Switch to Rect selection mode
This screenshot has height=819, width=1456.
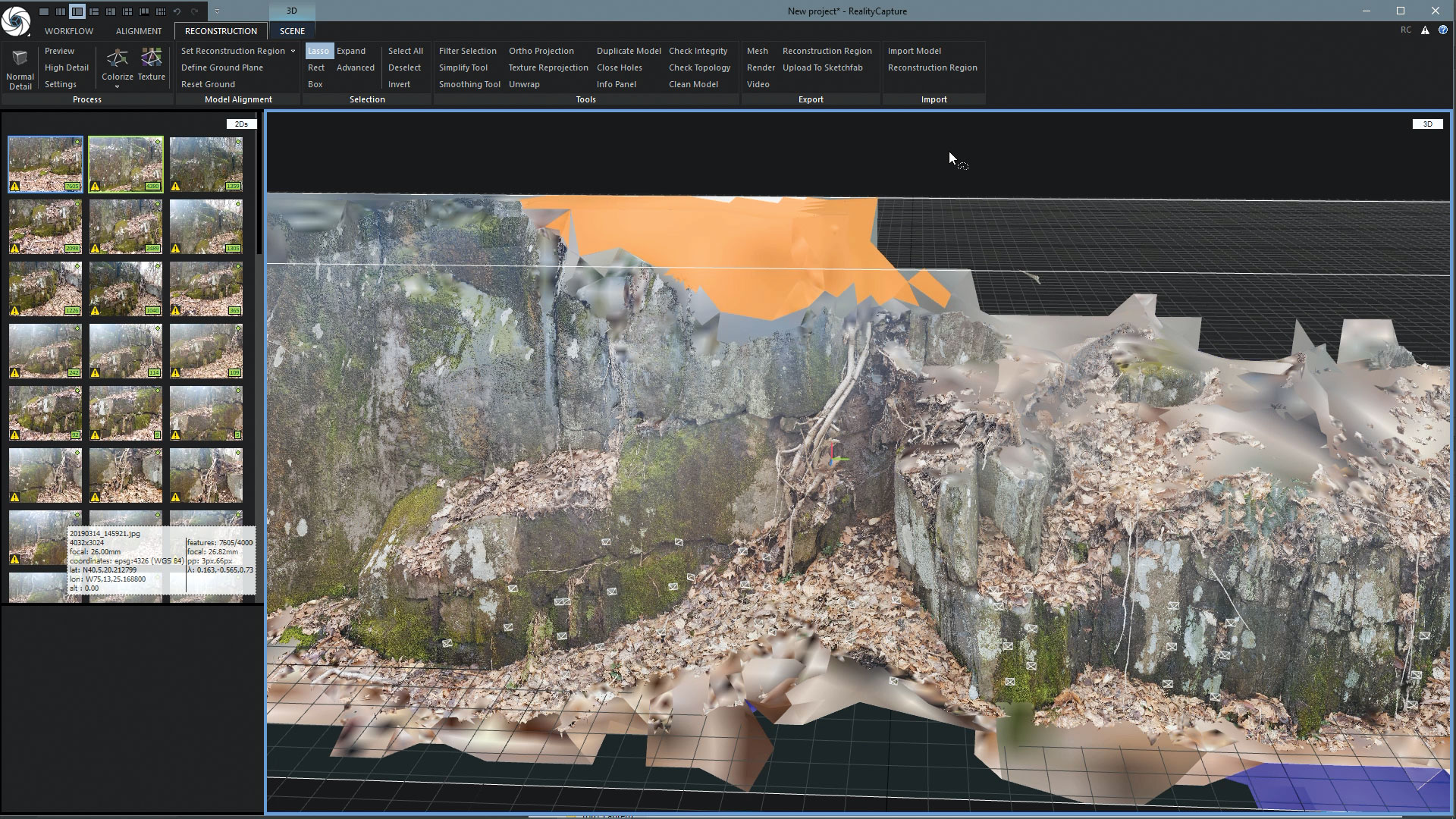click(x=316, y=67)
